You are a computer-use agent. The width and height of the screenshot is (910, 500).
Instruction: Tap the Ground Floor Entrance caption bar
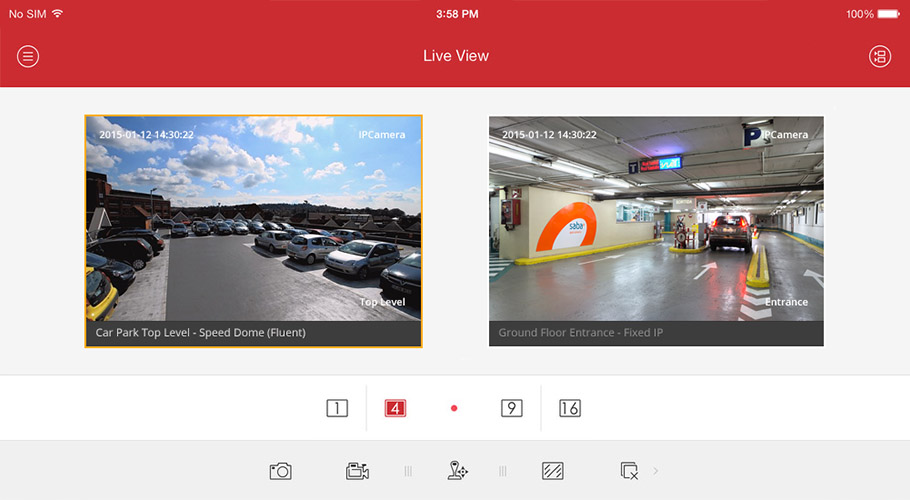(656, 333)
